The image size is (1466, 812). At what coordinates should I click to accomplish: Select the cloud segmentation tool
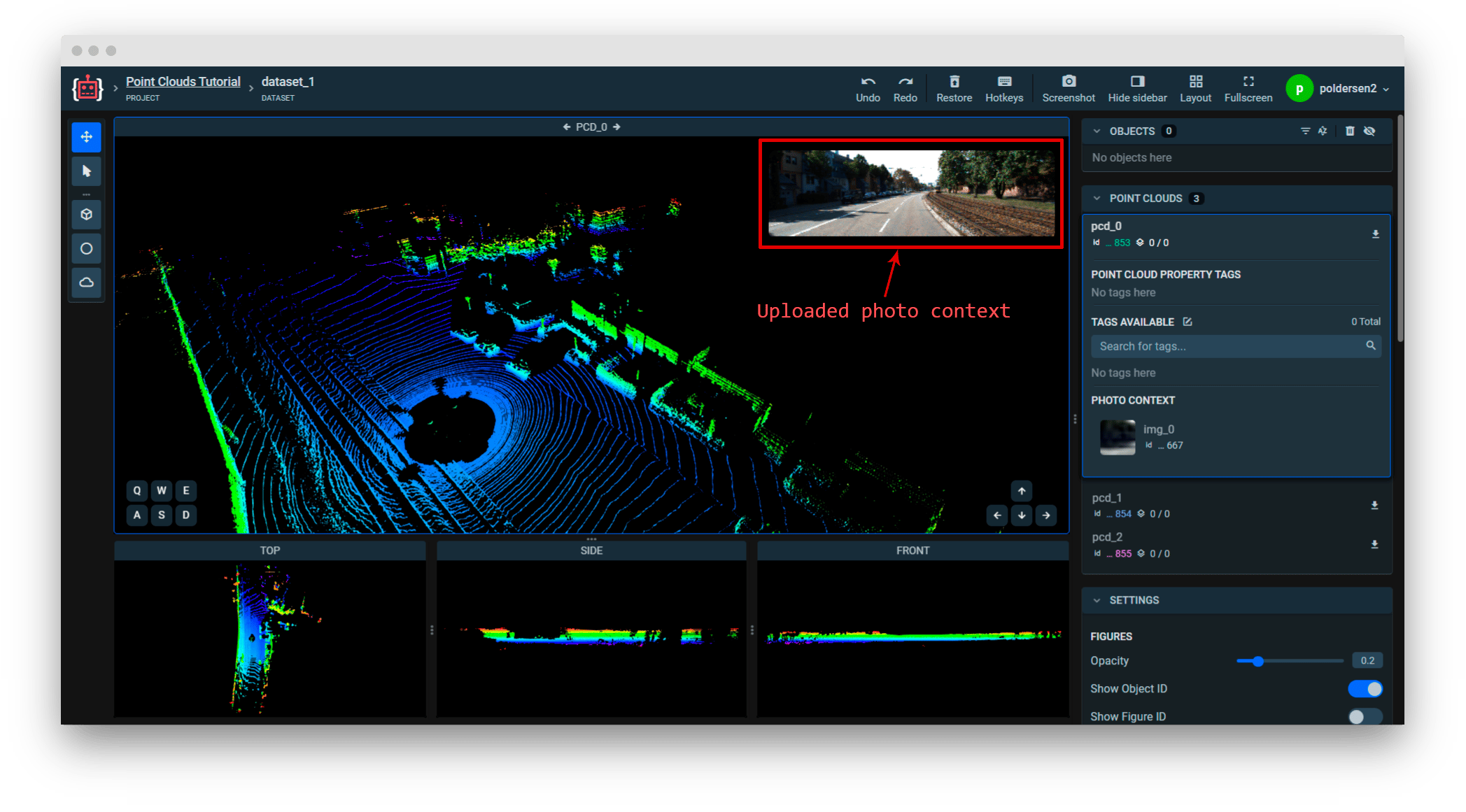tap(87, 283)
